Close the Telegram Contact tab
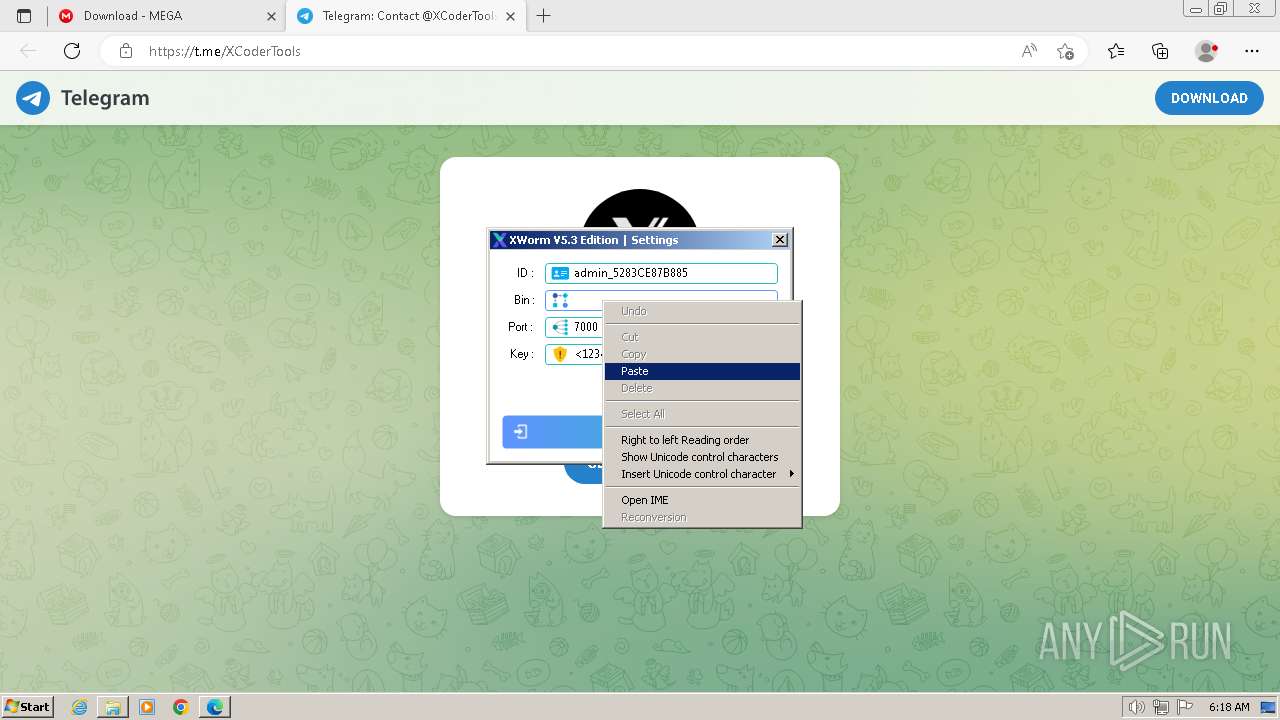The image size is (1280, 720). 511,16
